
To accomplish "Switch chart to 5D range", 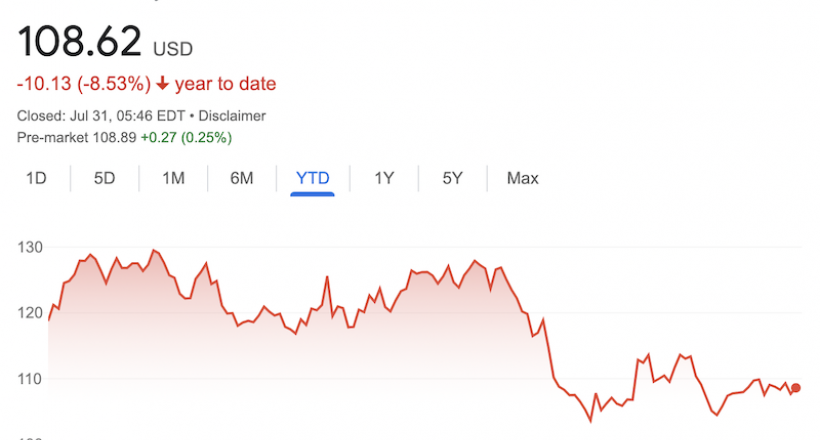I will pos(104,178).
